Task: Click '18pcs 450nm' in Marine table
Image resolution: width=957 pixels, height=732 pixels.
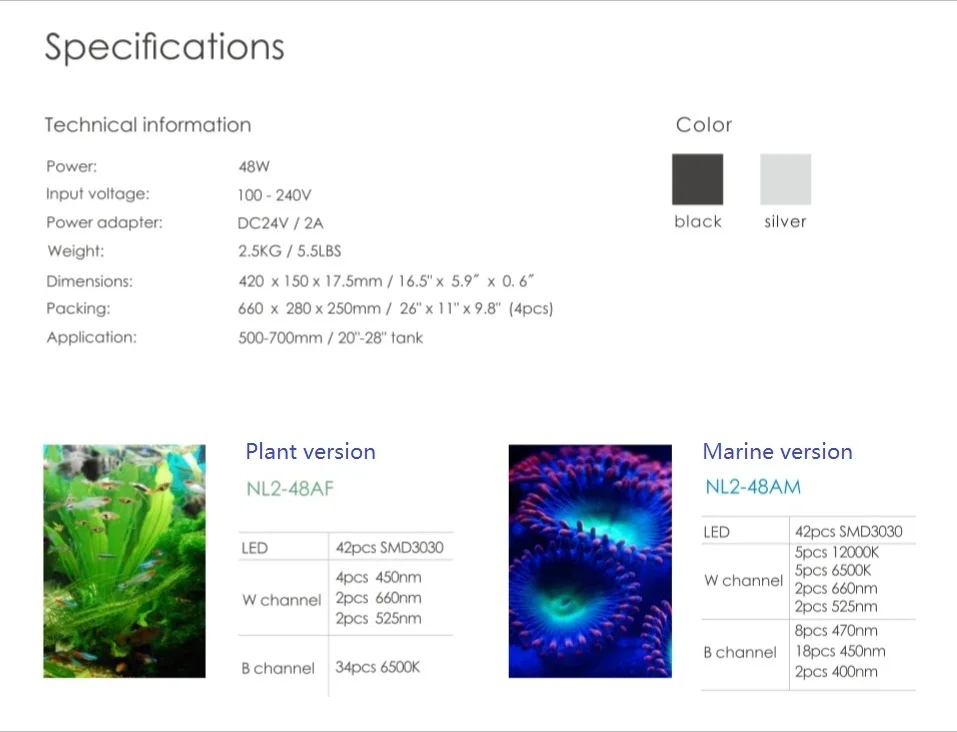Action: [x=840, y=651]
